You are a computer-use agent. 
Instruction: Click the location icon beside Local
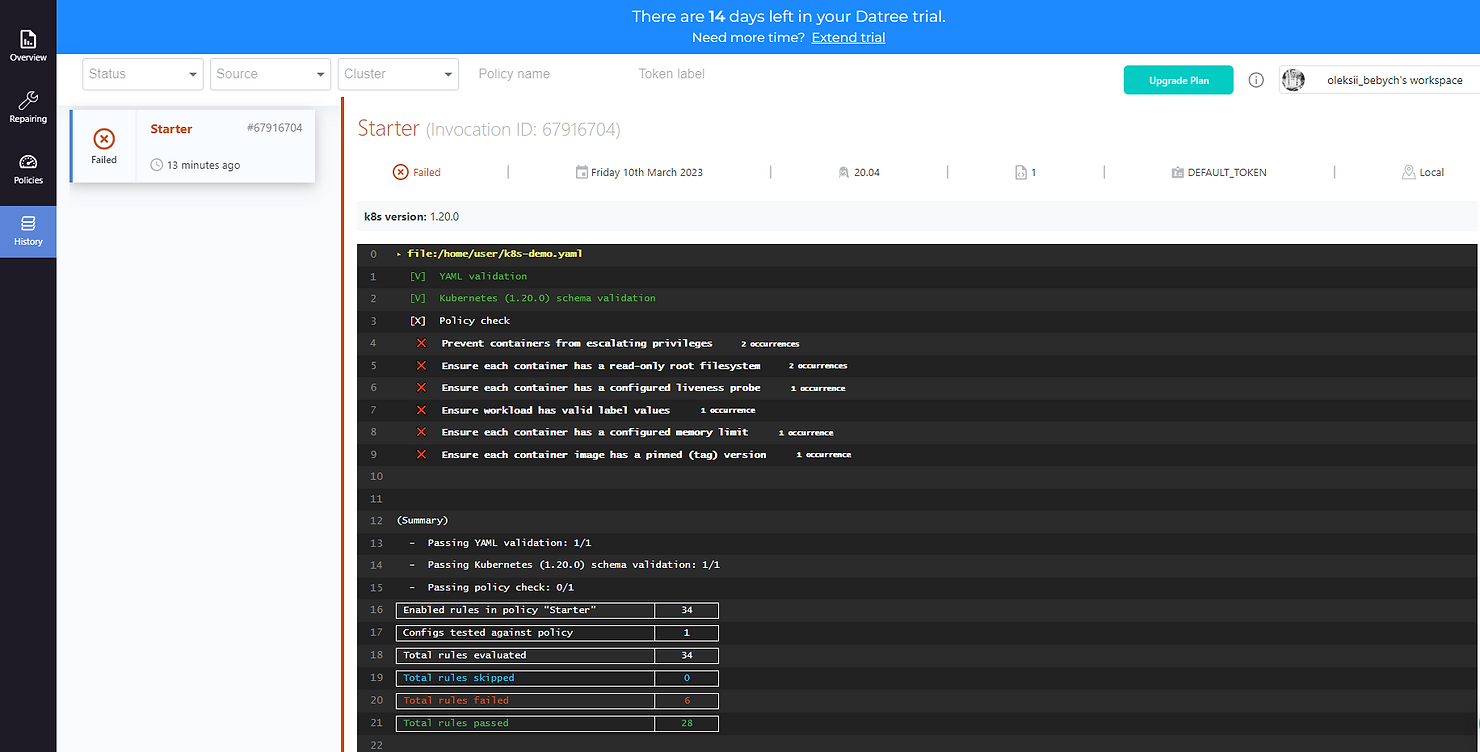point(1408,172)
